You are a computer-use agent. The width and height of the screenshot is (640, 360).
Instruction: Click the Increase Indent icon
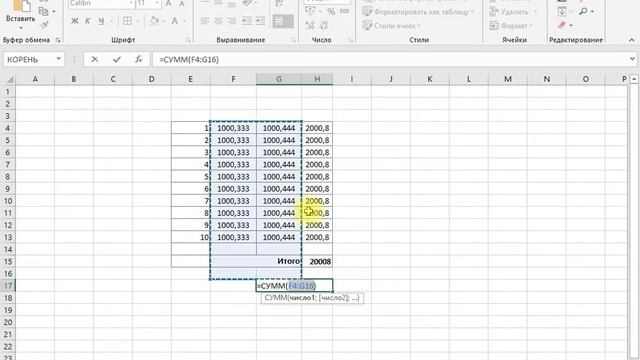(x=260, y=21)
